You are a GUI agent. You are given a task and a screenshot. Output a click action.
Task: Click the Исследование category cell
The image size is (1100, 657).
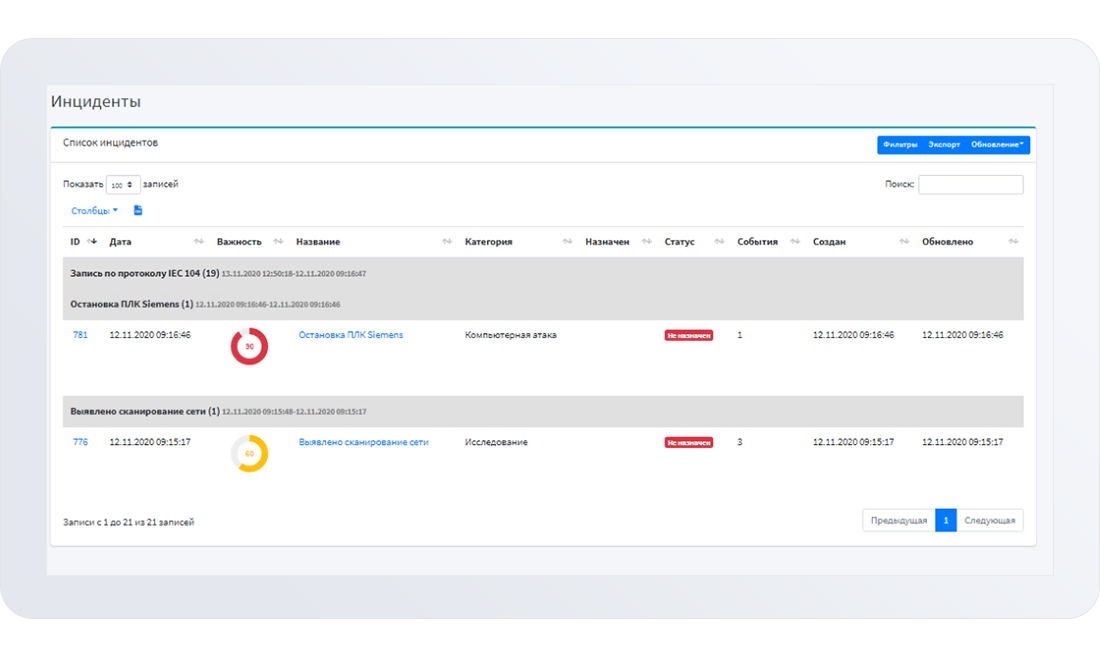point(496,442)
